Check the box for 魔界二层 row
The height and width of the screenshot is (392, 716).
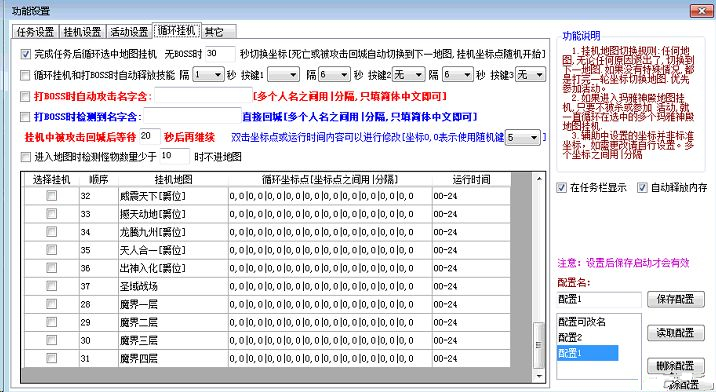pyautogui.click(x=52, y=322)
